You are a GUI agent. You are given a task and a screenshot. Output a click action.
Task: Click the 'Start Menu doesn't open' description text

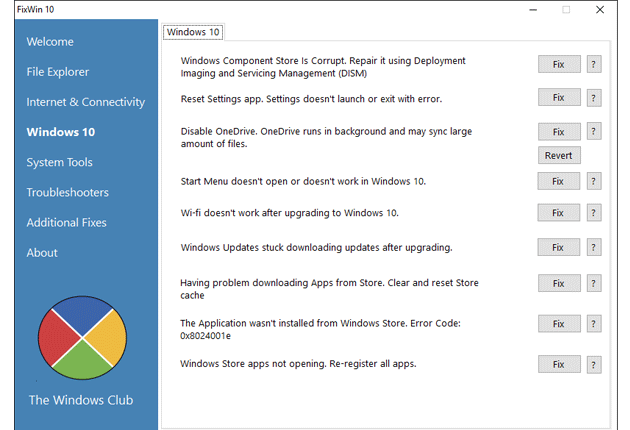point(303,182)
